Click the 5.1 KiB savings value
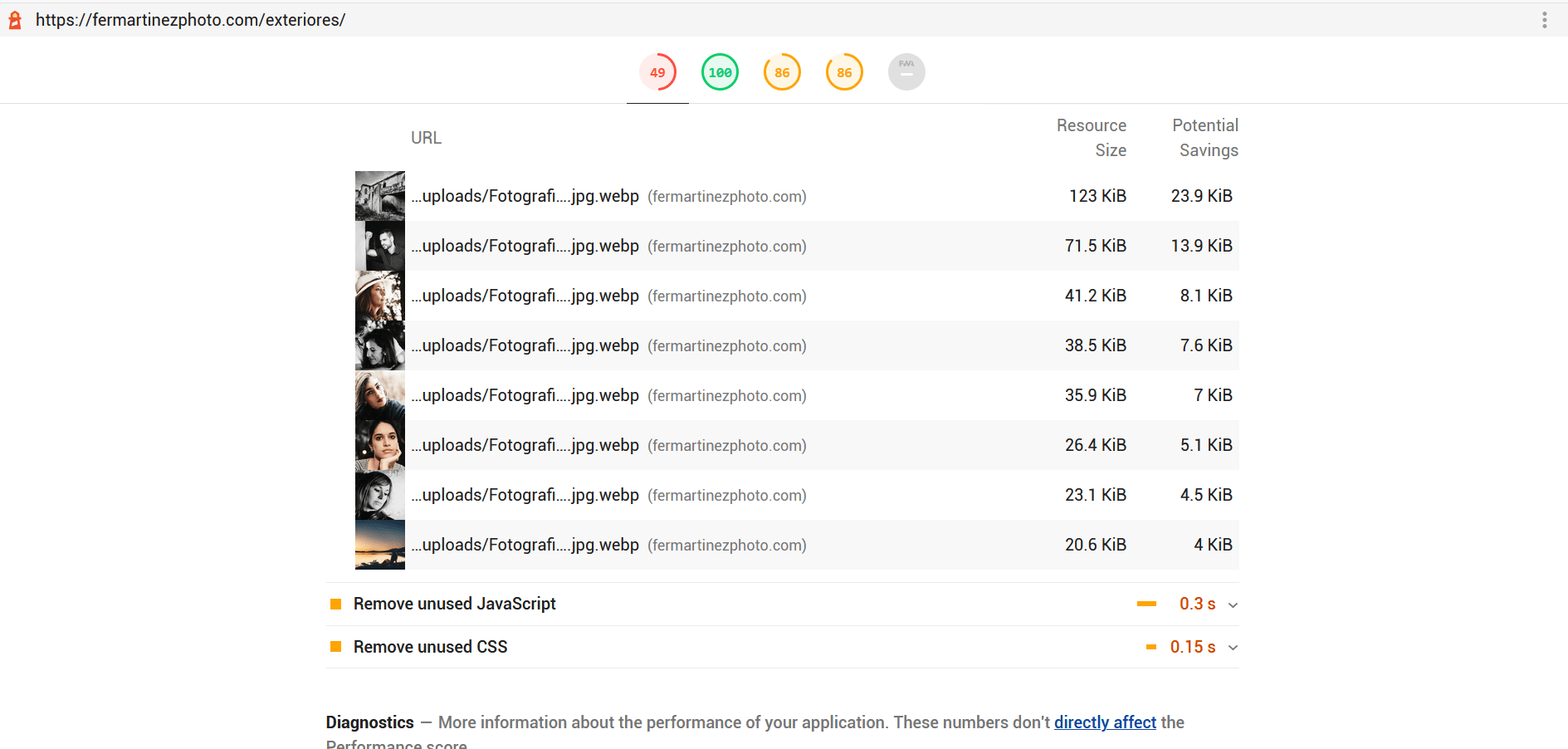 (1206, 445)
